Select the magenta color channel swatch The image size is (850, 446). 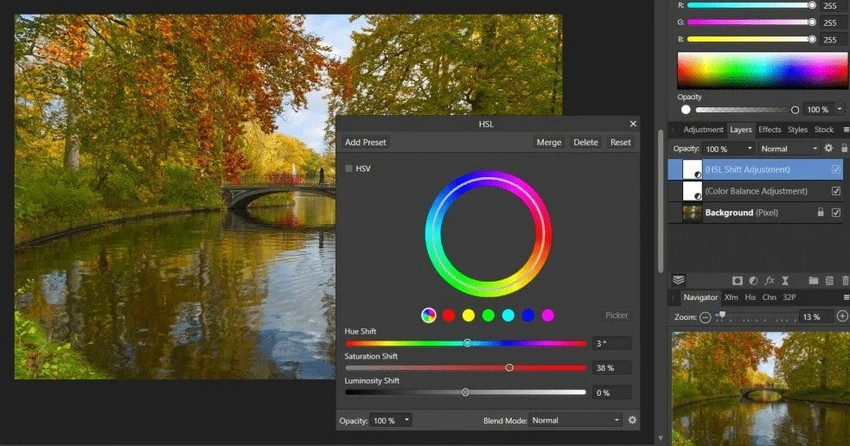tap(548, 315)
